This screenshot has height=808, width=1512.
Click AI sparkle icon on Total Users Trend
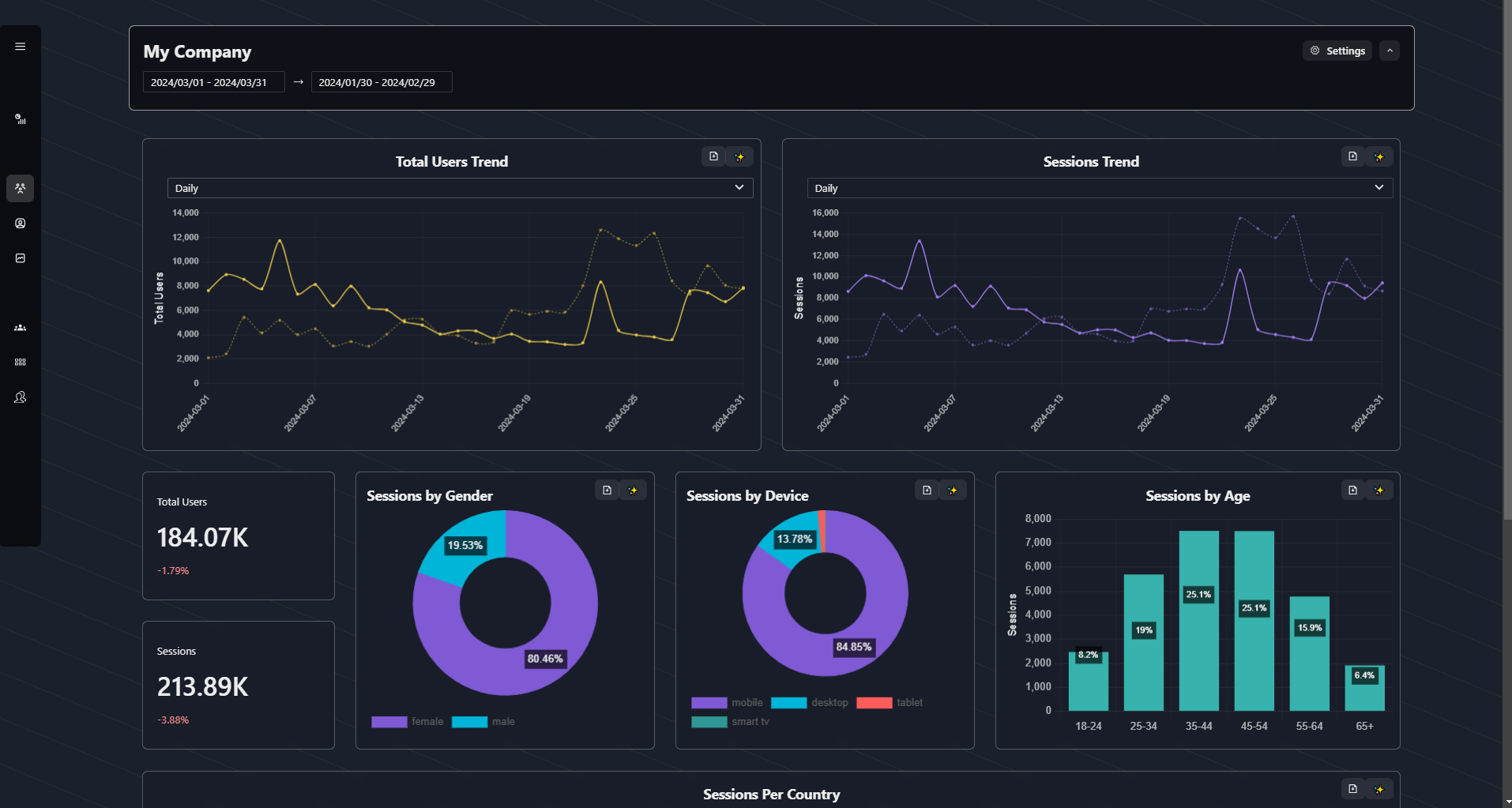[x=739, y=156]
